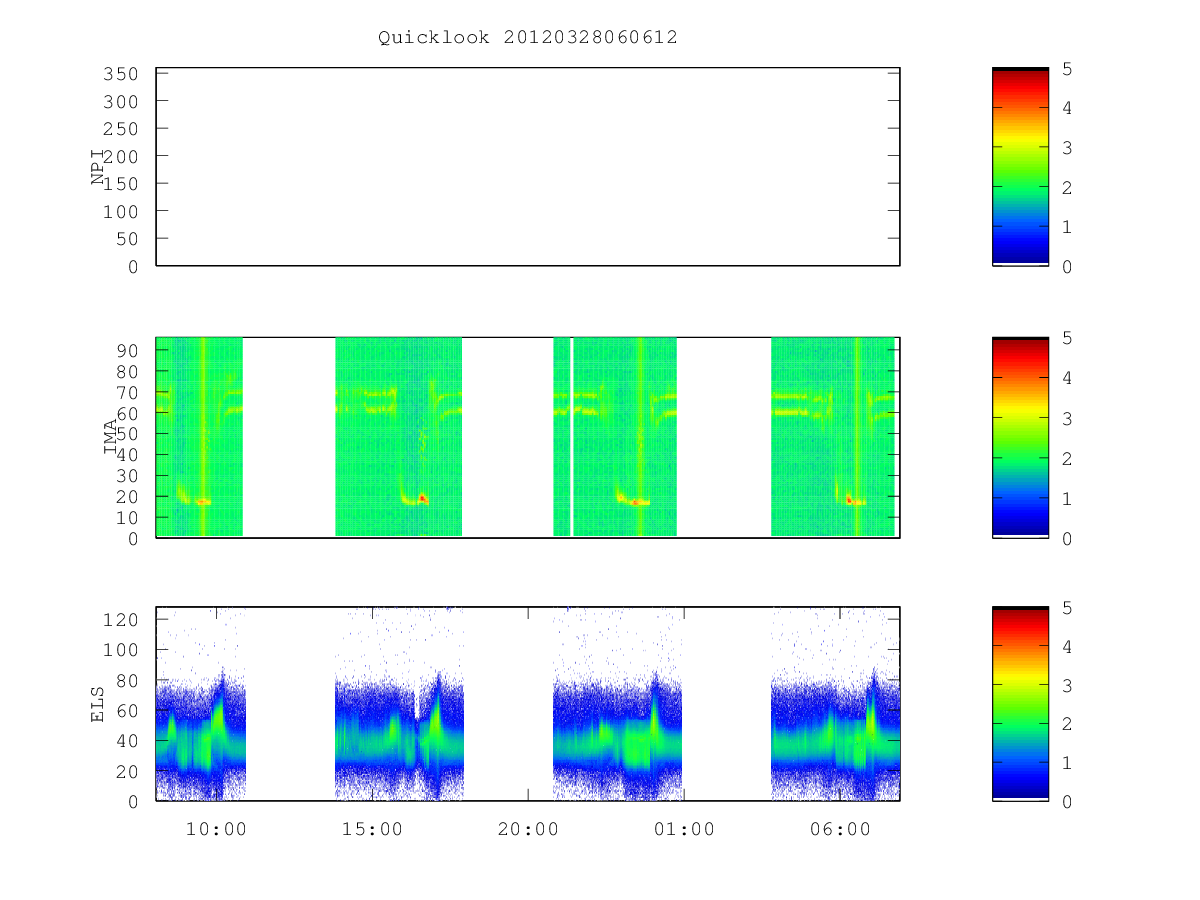
Task: Click the 120 tick on ELS axis
Action: (120, 620)
